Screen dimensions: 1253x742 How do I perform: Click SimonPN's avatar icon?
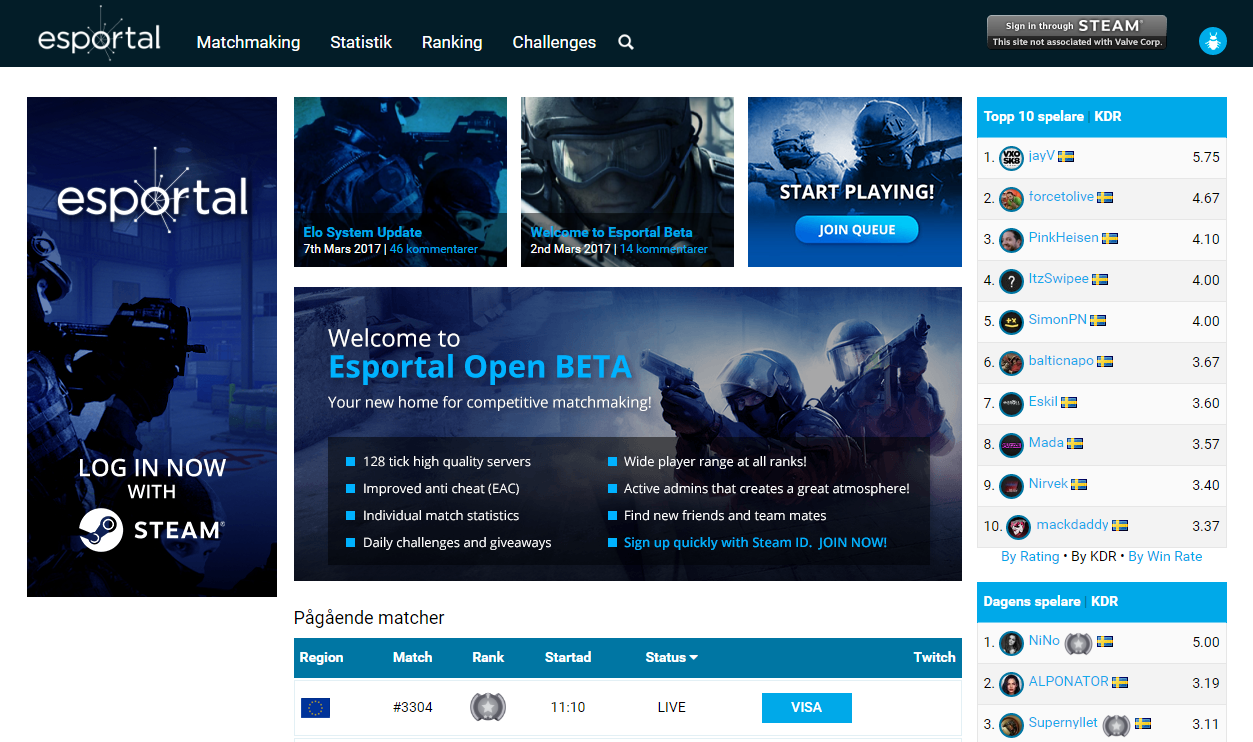(1011, 322)
